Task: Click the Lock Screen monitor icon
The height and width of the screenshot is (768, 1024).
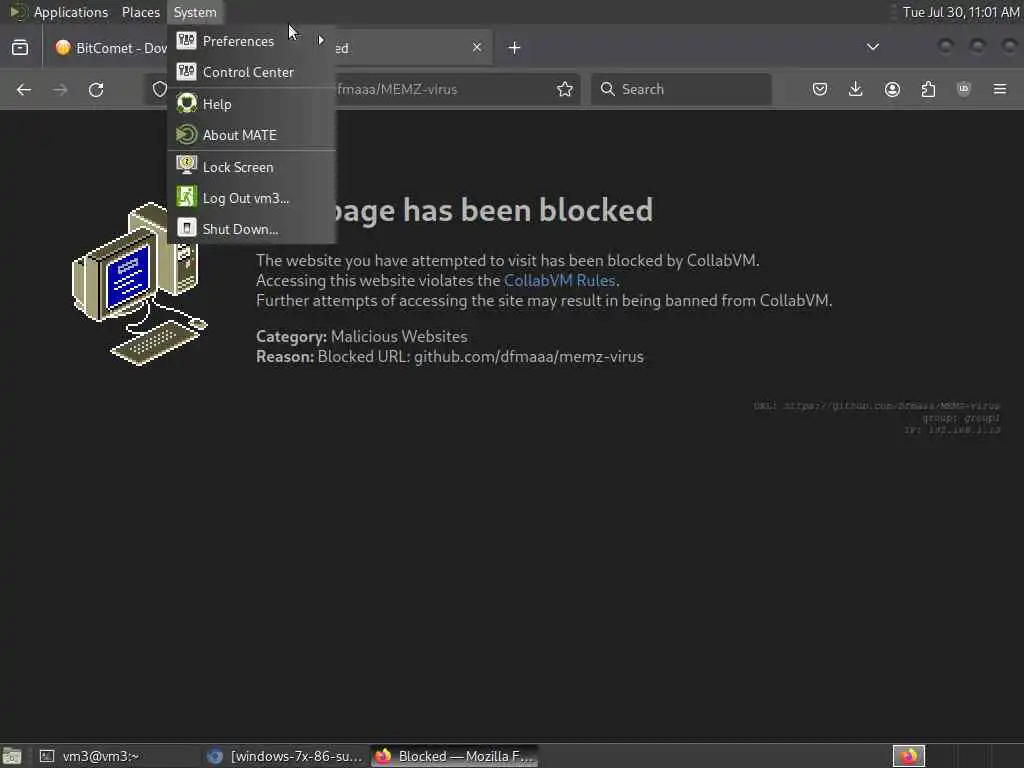Action: (186, 165)
